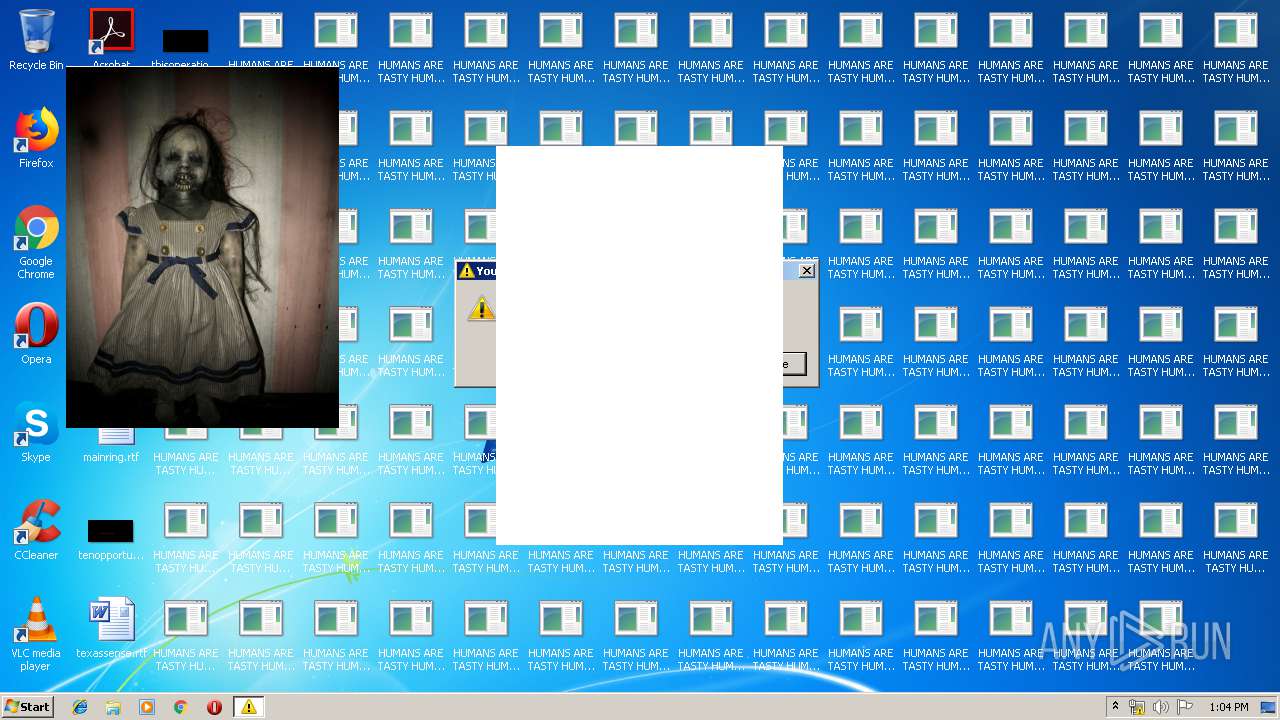Click the Show desktop button
Viewport: 1280px width, 720px height.
[1270, 707]
